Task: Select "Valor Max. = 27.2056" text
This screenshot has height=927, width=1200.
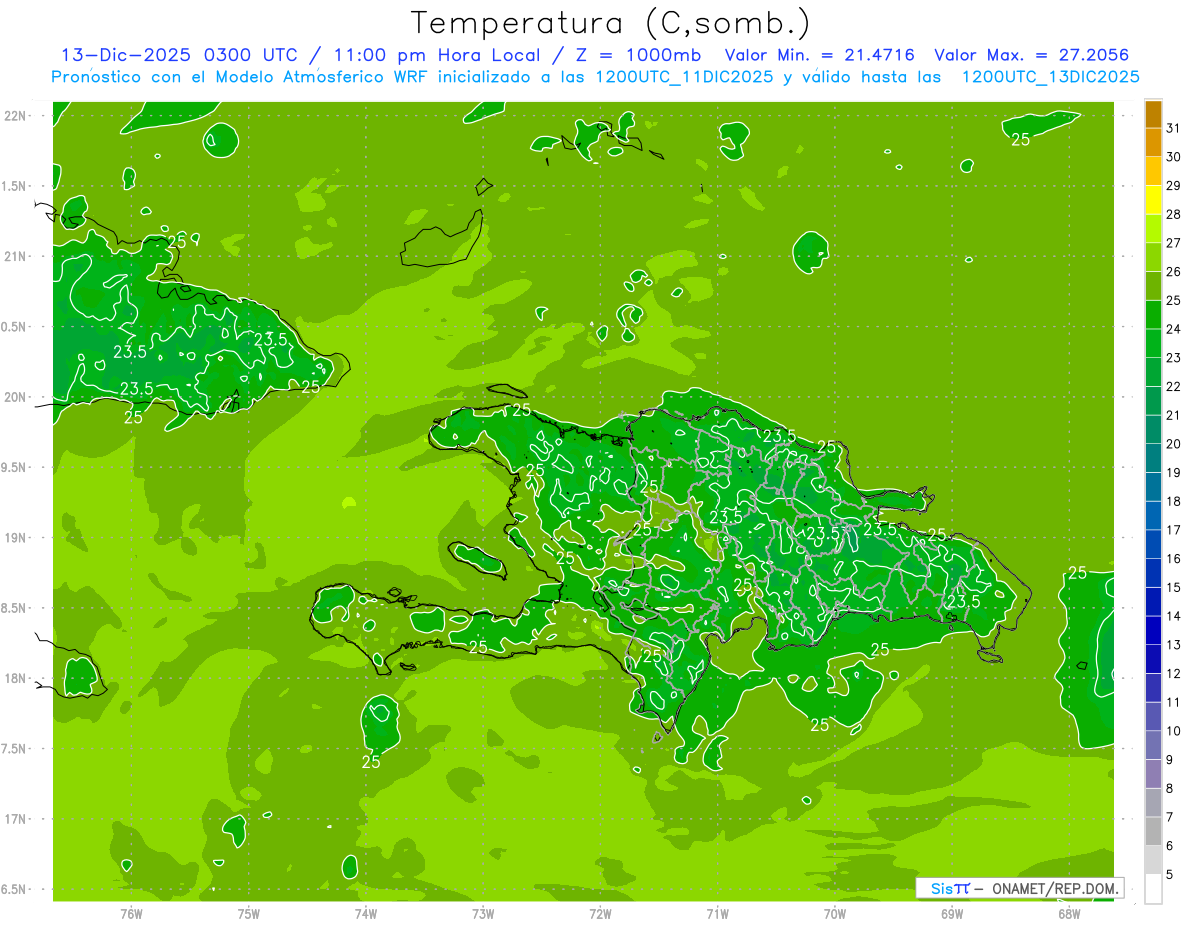Action: (1031, 55)
